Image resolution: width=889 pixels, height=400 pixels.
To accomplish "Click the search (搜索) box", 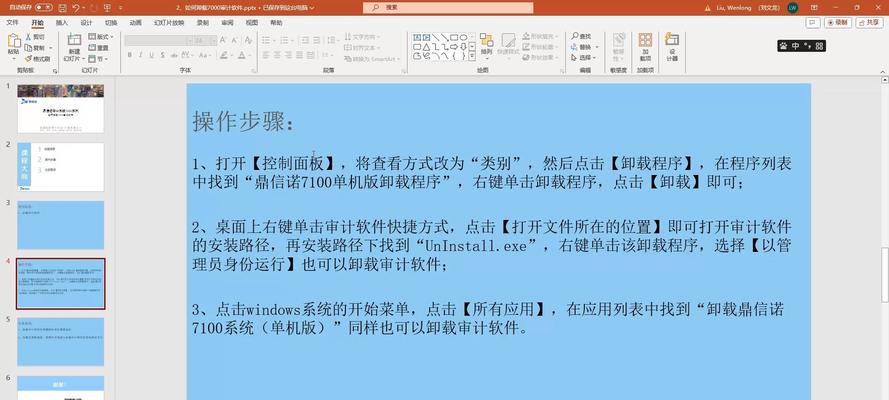I will coord(448,8).
